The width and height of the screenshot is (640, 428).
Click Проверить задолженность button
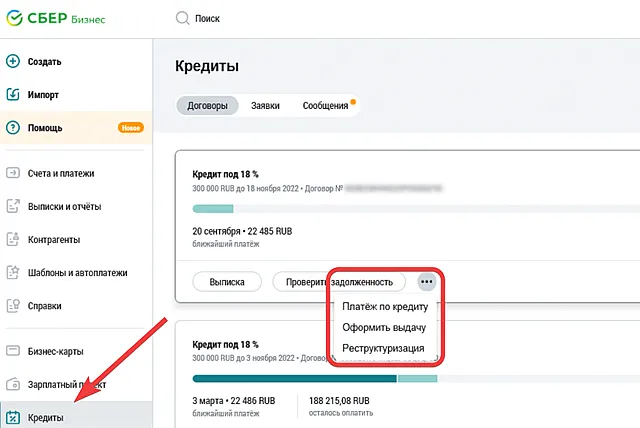coord(339,282)
